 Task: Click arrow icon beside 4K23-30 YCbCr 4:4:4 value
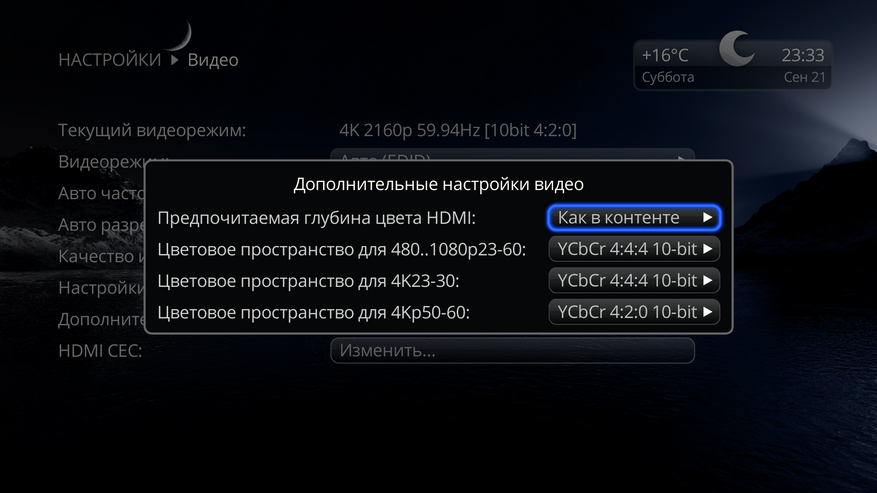[x=708, y=280]
